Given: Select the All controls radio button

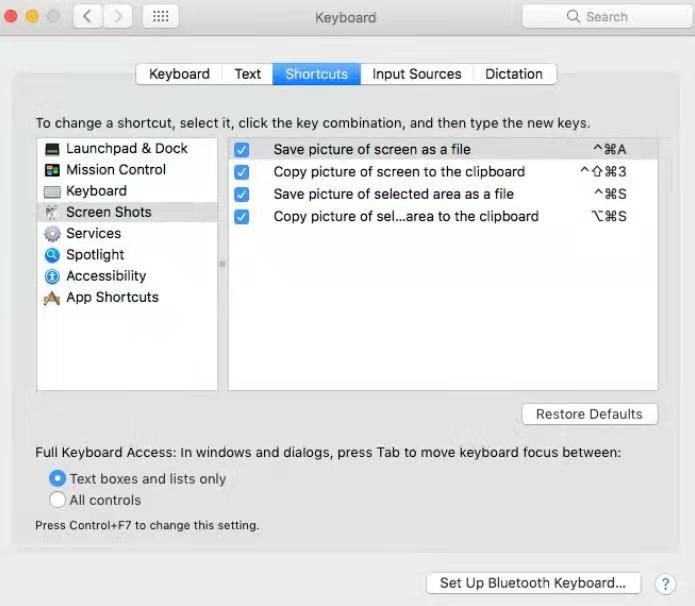Looking at the screenshot, I should click(x=58, y=500).
